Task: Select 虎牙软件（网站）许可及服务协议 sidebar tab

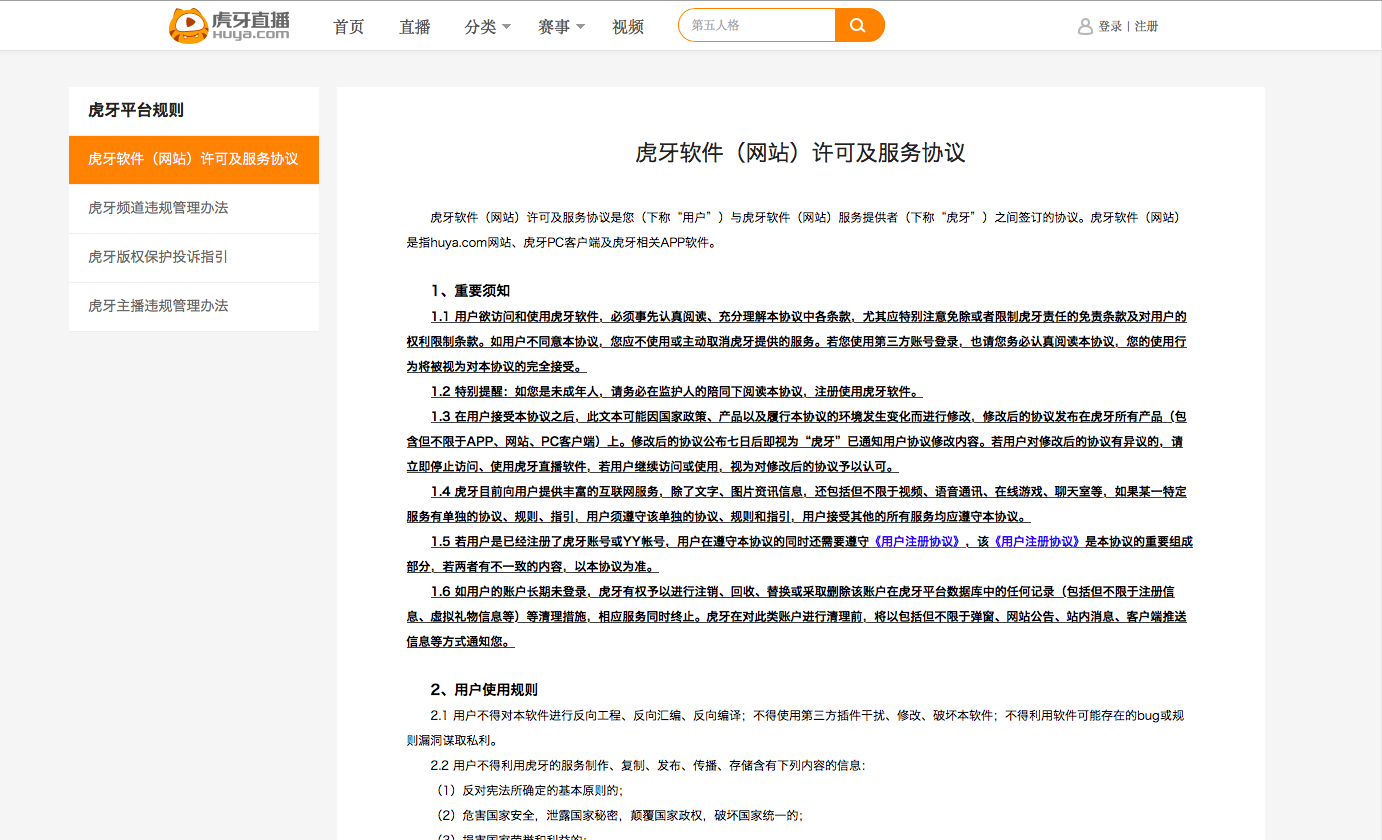Action: (194, 159)
